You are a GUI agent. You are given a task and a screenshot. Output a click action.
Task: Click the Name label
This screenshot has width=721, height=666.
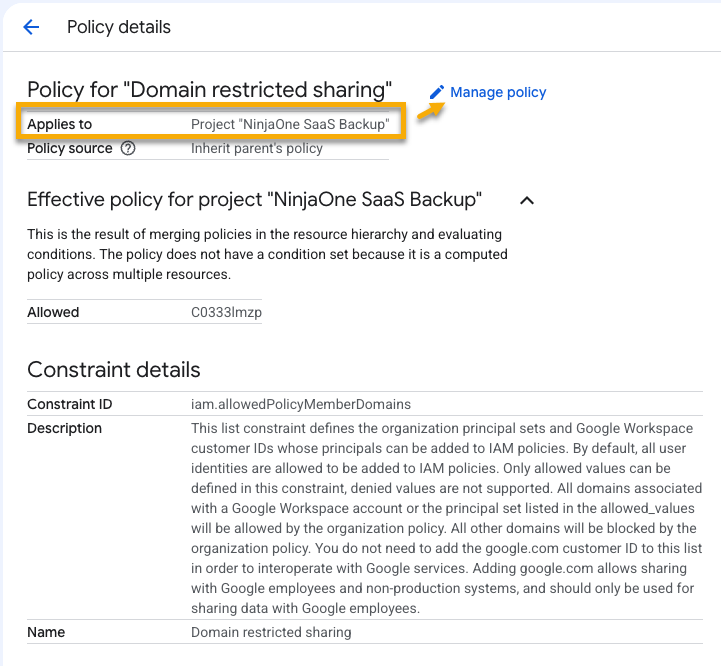pyautogui.click(x=46, y=632)
